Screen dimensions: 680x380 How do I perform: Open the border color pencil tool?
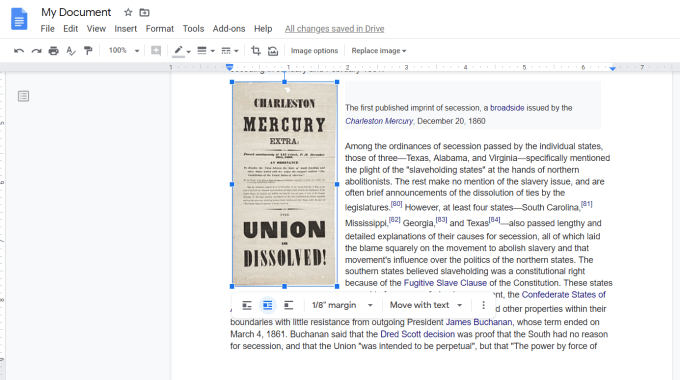pyautogui.click(x=178, y=51)
